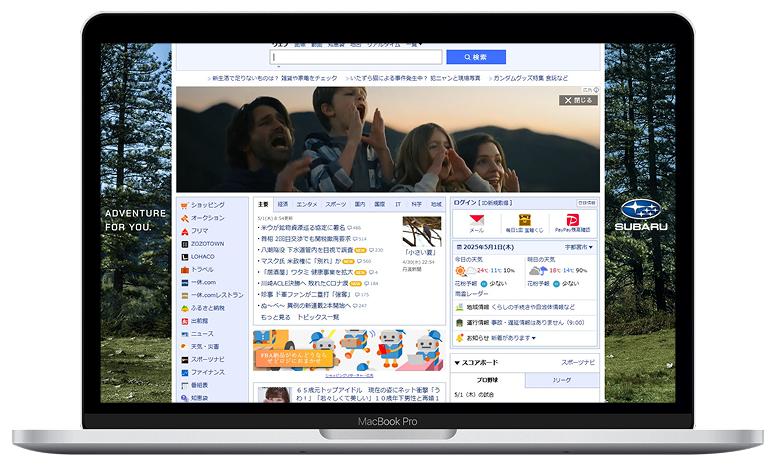Switch to the Jリーグ scoreboard tab
776x470 pixels.
click(562, 381)
